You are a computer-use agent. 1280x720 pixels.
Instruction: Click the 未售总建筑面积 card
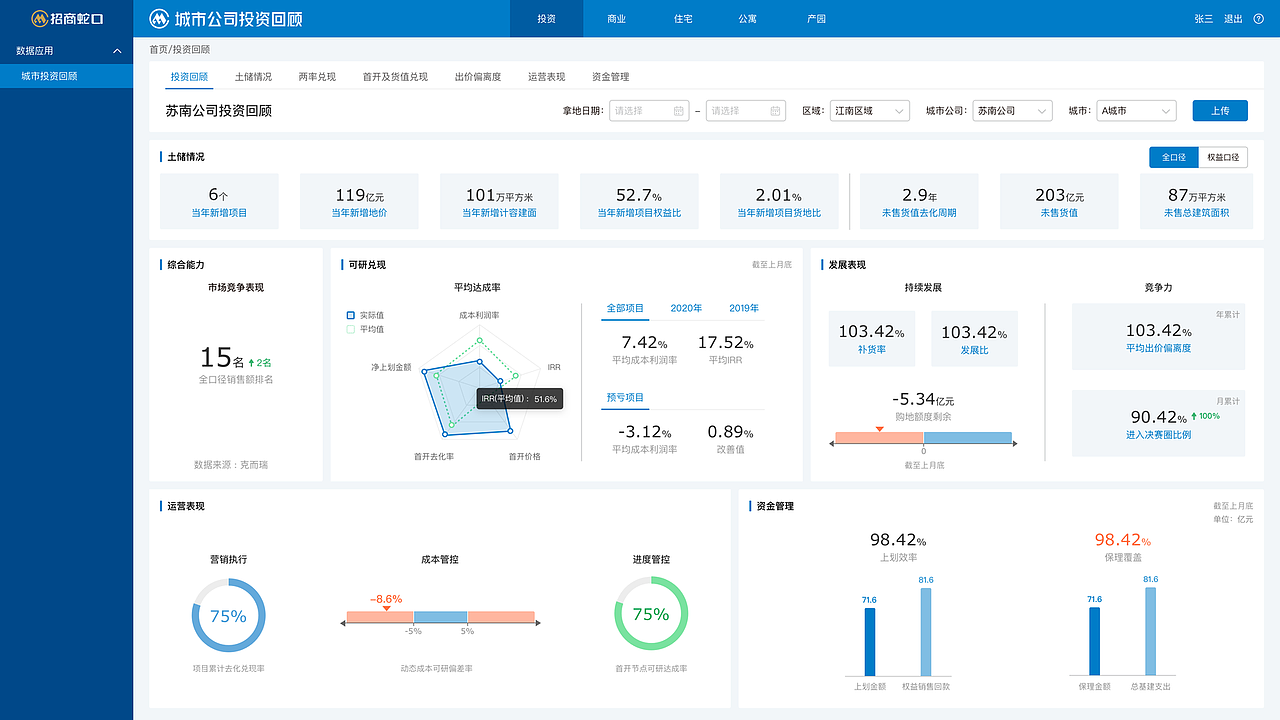(1199, 201)
